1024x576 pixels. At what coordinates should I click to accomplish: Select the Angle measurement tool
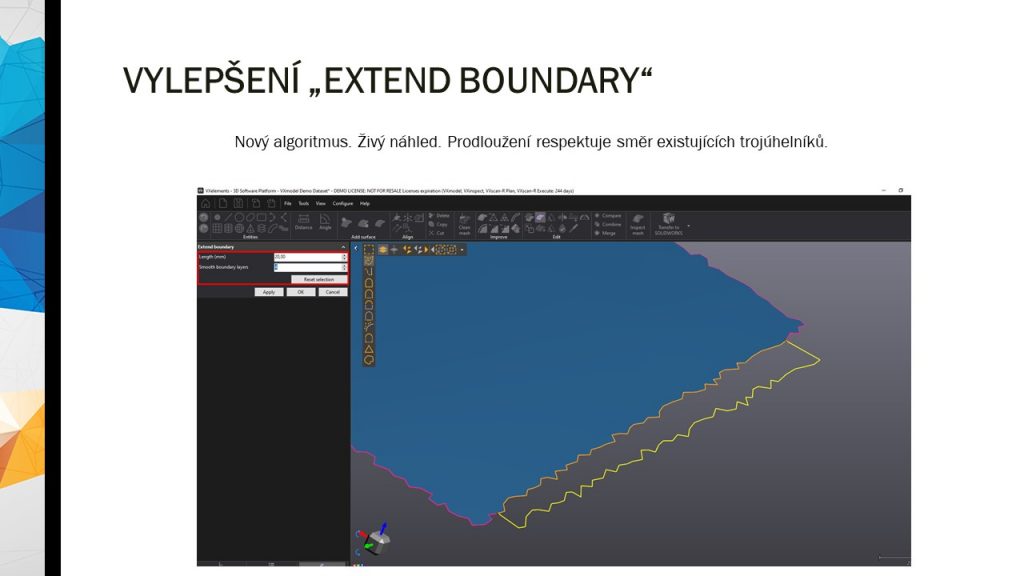tap(325, 221)
